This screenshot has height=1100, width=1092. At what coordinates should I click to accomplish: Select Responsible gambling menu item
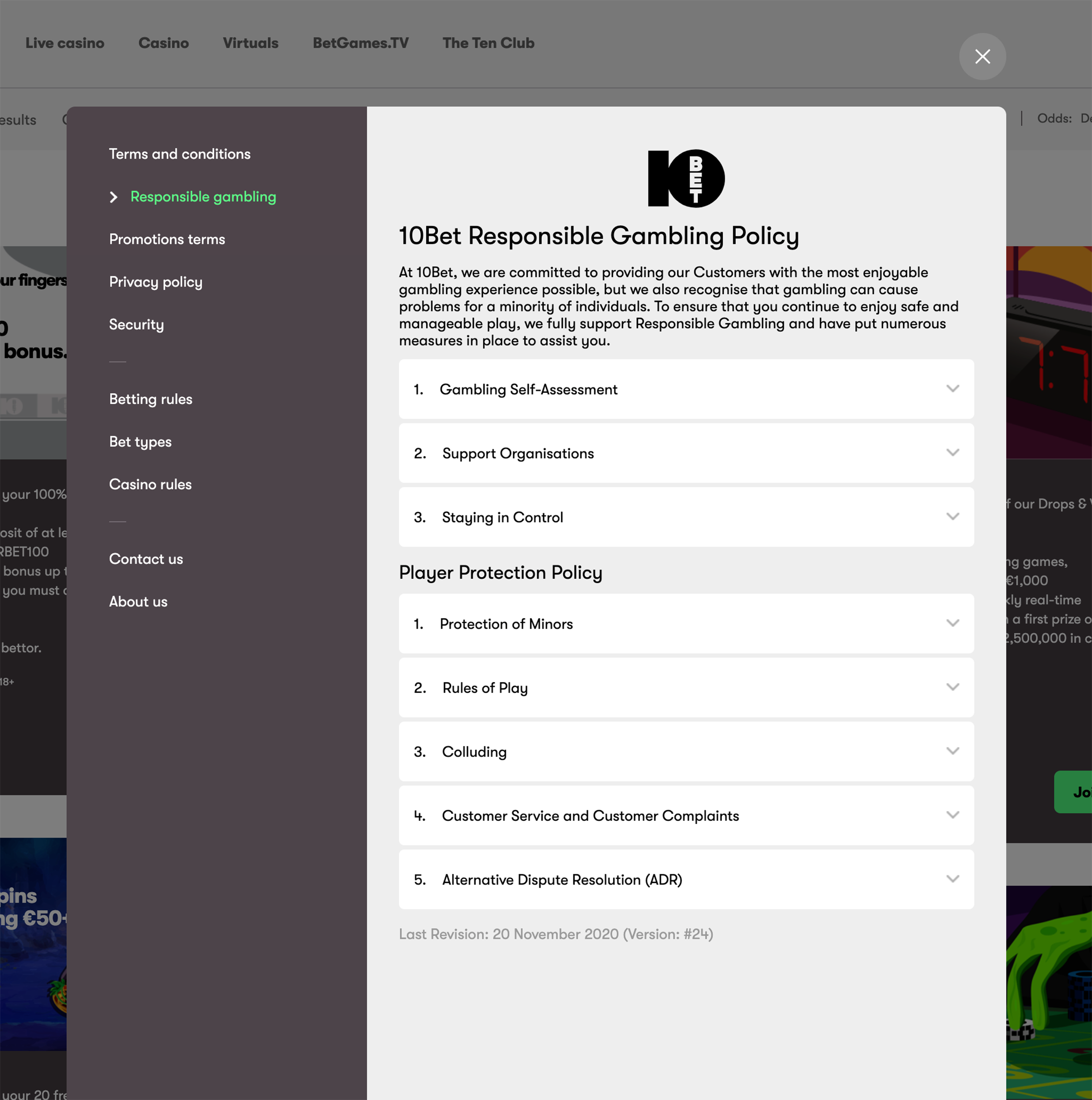[203, 197]
